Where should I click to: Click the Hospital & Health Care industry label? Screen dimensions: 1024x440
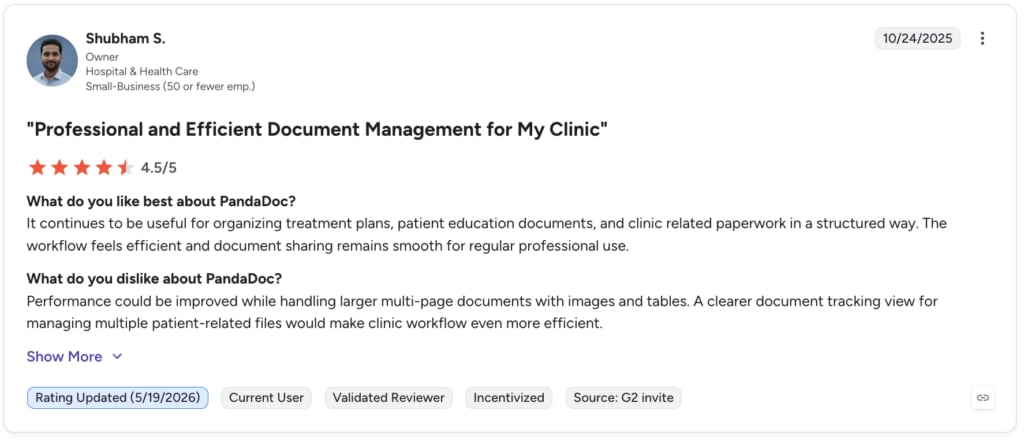(x=142, y=71)
